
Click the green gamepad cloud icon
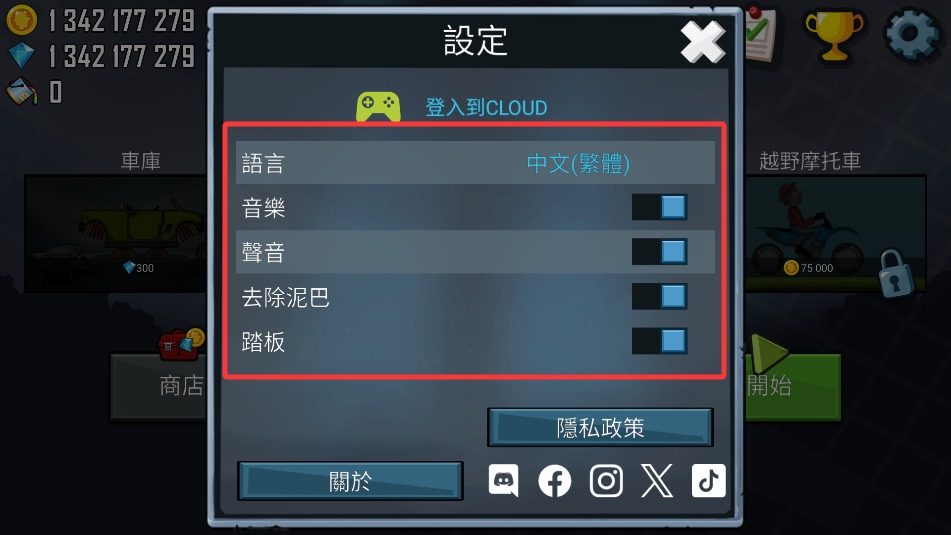tap(378, 107)
